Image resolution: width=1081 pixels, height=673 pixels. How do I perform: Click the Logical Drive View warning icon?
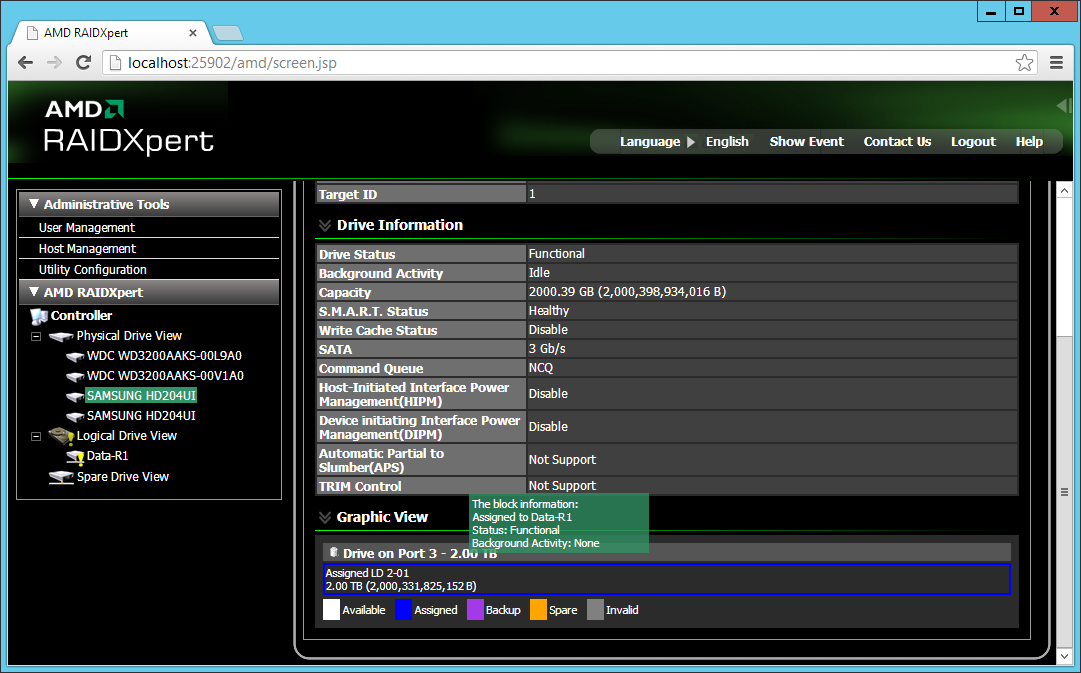[61, 436]
